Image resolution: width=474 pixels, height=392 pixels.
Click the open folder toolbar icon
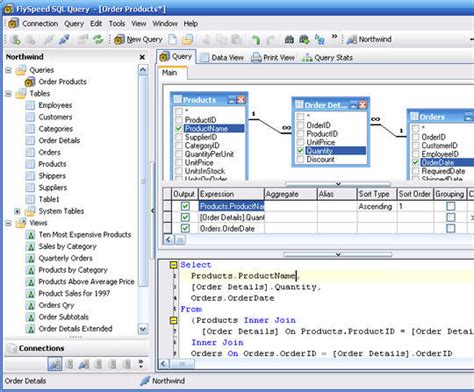click(x=187, y=39)
